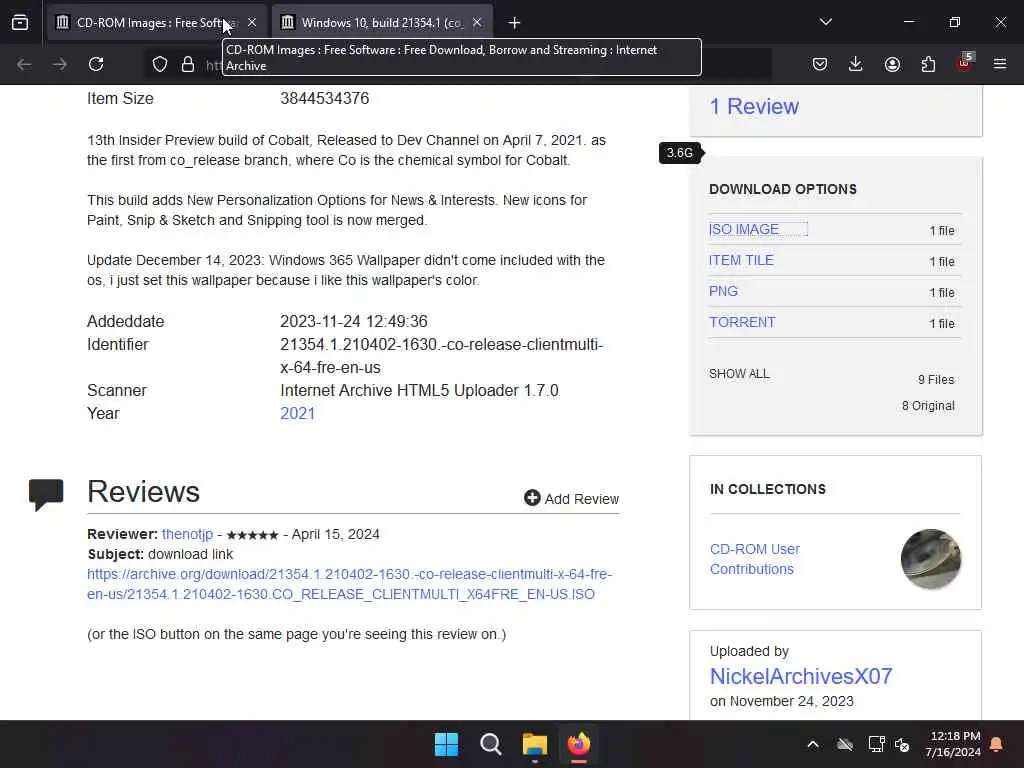Image resolution: width=1024 pixels, height=768 pixels.
Task: Download the PNG file
Action: 724,291
